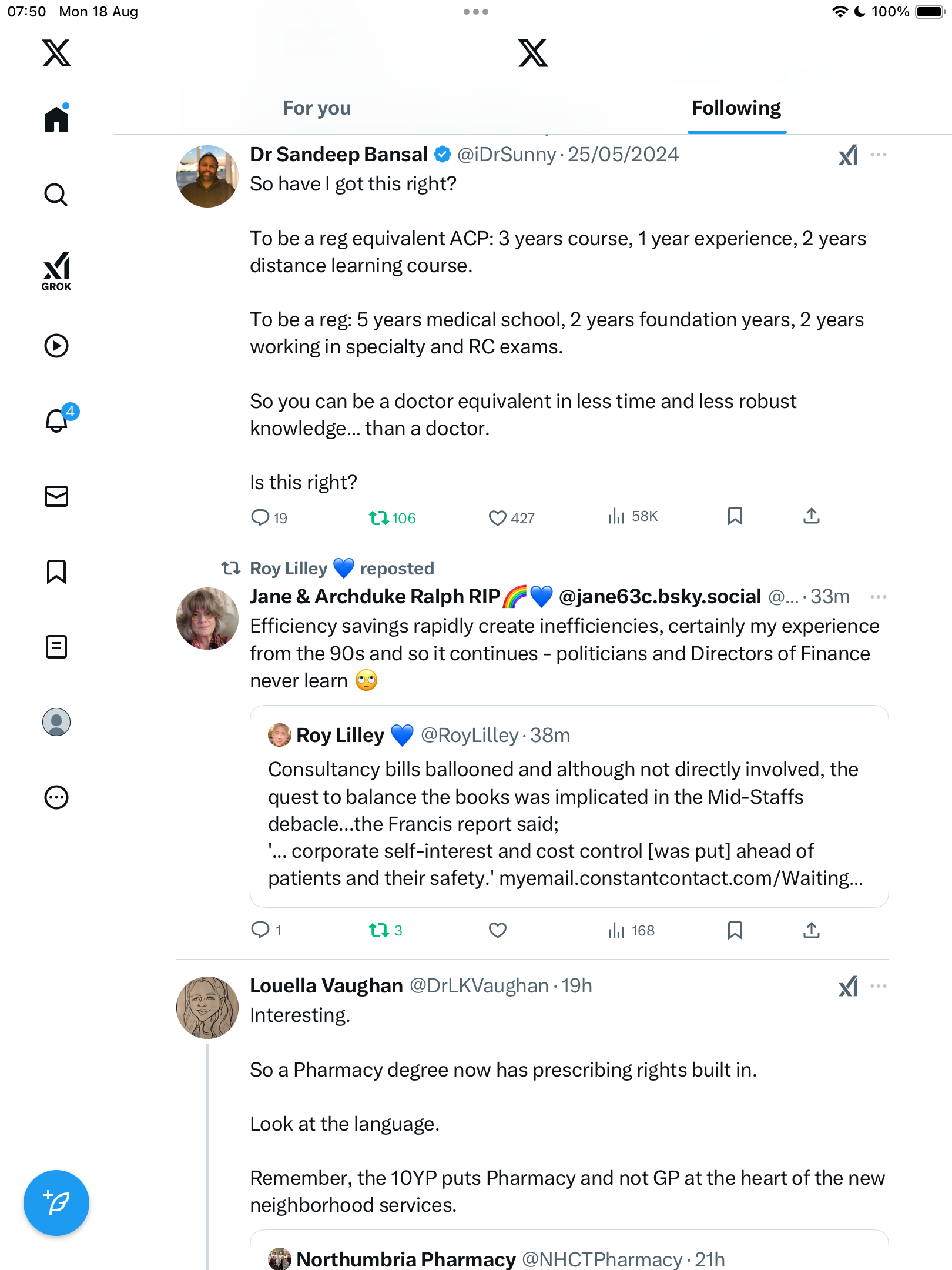Screen dimensions: 952x1270
Task: Open Lists from the sidebar
Action: click(56, 647)
